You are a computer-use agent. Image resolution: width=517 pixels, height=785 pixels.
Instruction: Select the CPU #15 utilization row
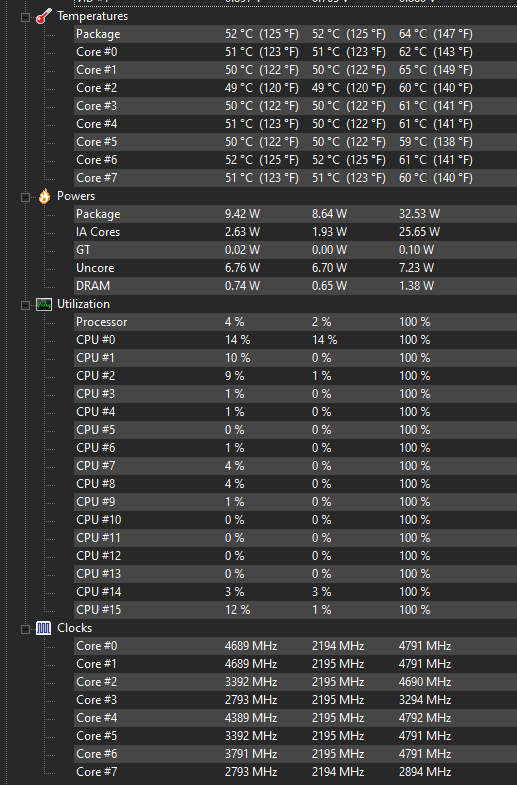(295, 610)
